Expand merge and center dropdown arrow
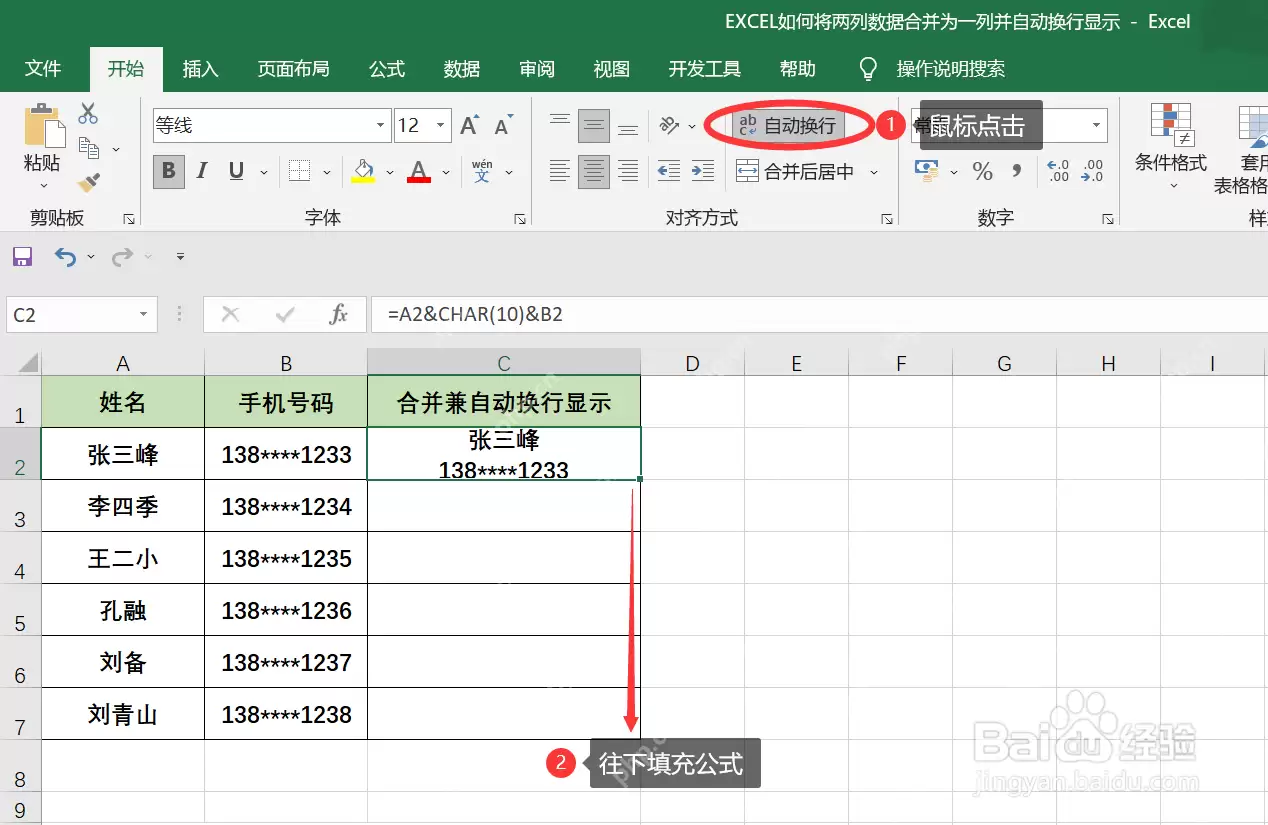The width and height of the screenshot is (1268, 825). point(873,172)
